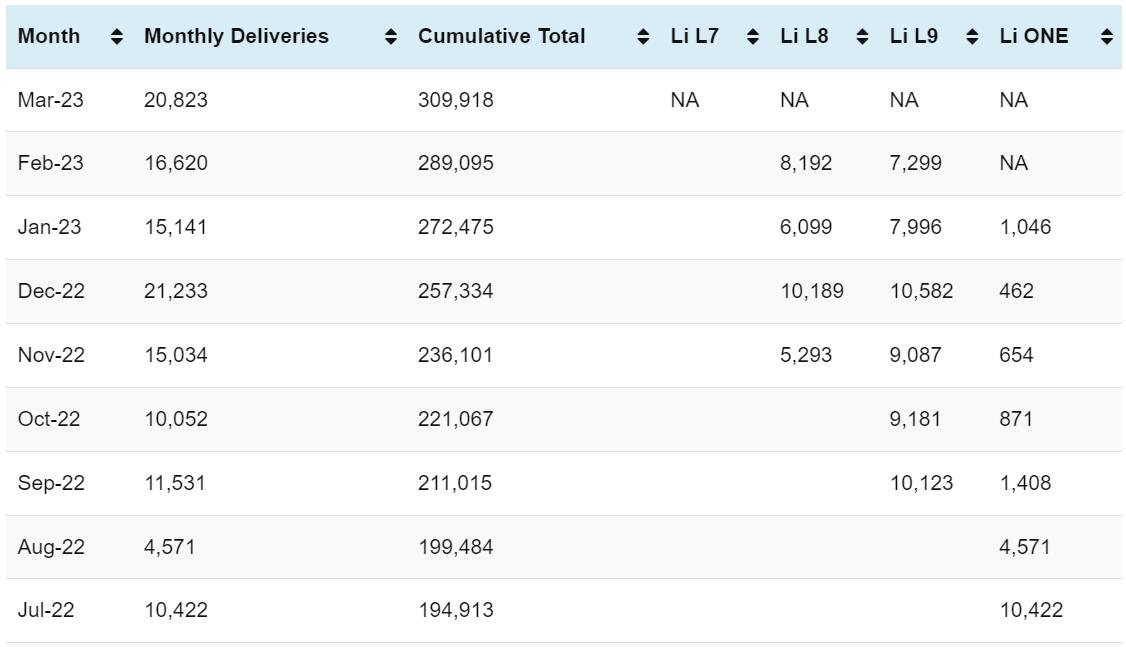
Task: Click the 'Cumulative Total' header label
Action: 501,36
